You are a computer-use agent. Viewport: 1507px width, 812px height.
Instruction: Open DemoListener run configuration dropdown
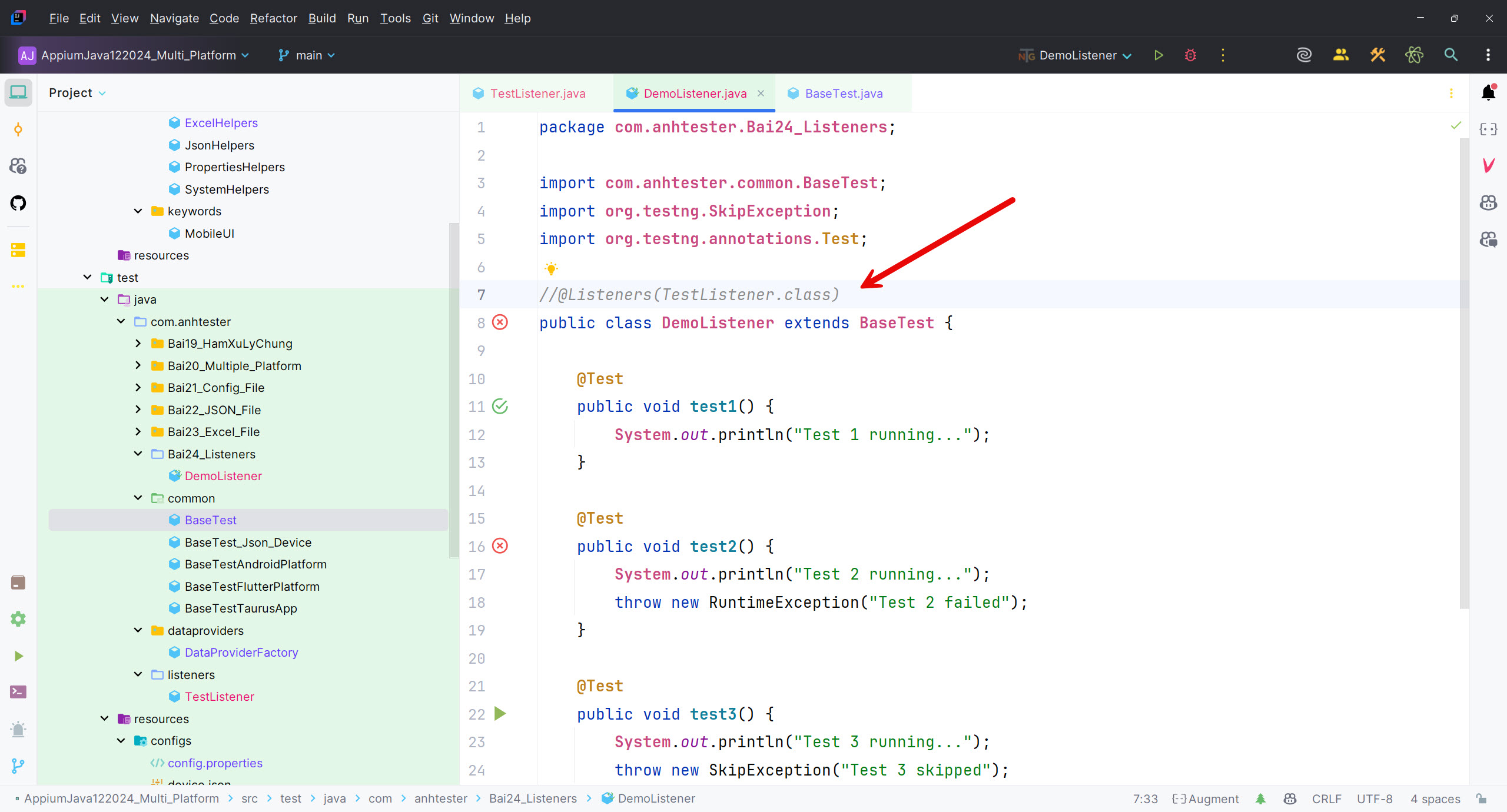(1075, 55)
